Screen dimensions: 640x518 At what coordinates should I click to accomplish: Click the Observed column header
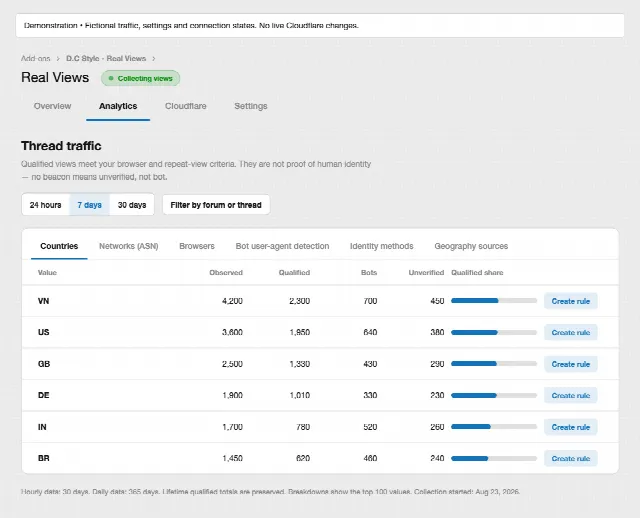point(226,273)
